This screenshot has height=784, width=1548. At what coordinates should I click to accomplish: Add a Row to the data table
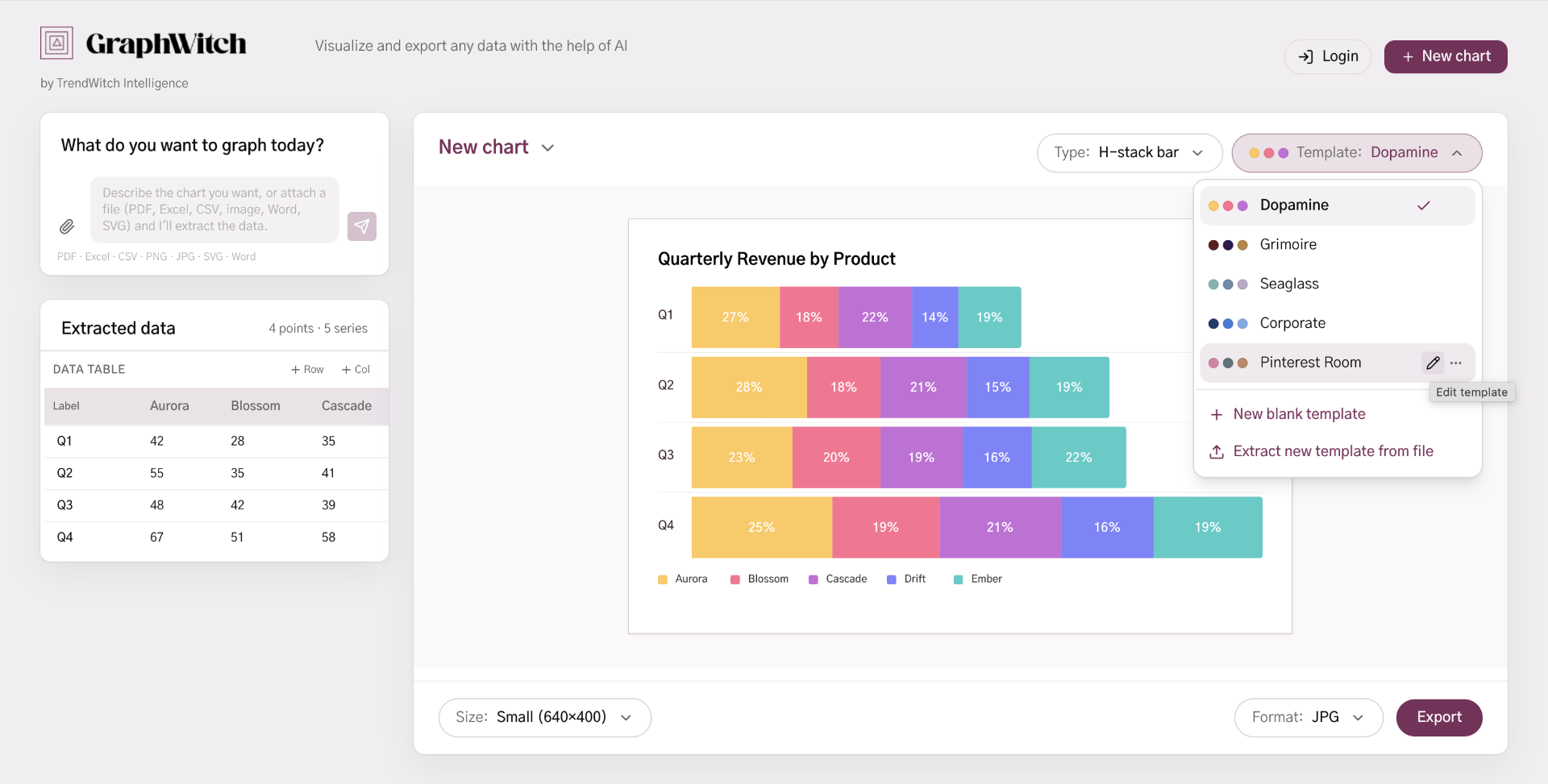pyautogui.click(x=307, y=370)
